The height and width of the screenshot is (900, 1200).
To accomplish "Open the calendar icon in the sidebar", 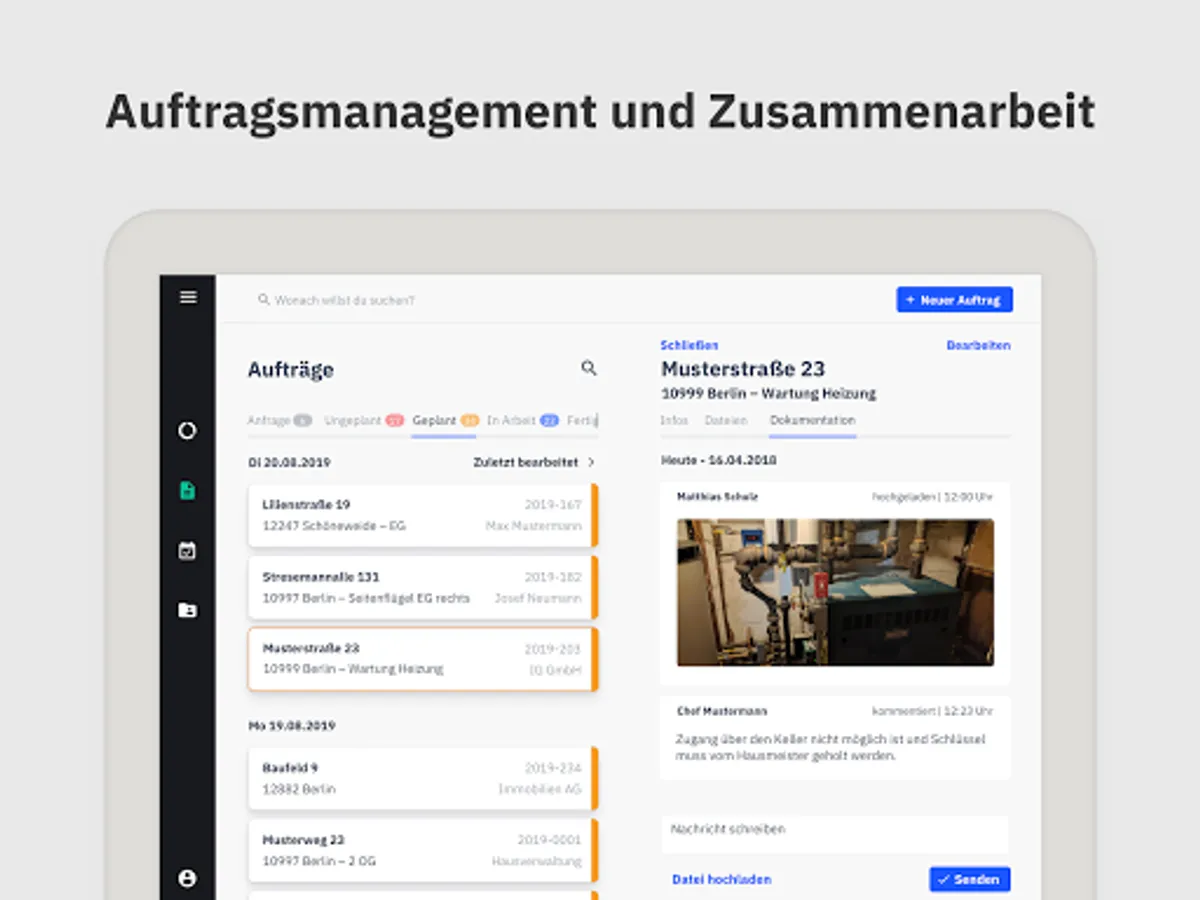I will pos(187,550).
